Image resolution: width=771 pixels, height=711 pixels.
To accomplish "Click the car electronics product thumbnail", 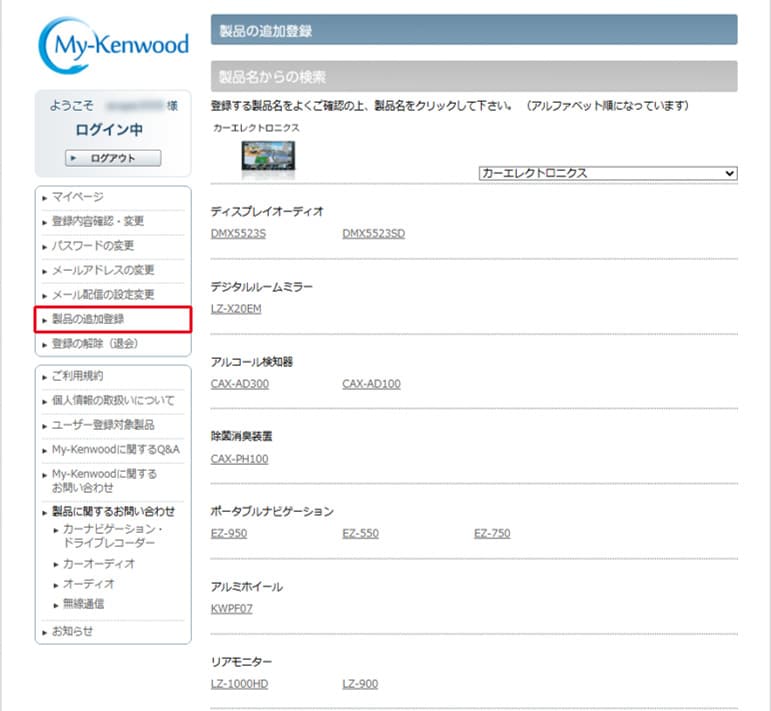I will 268,160.
